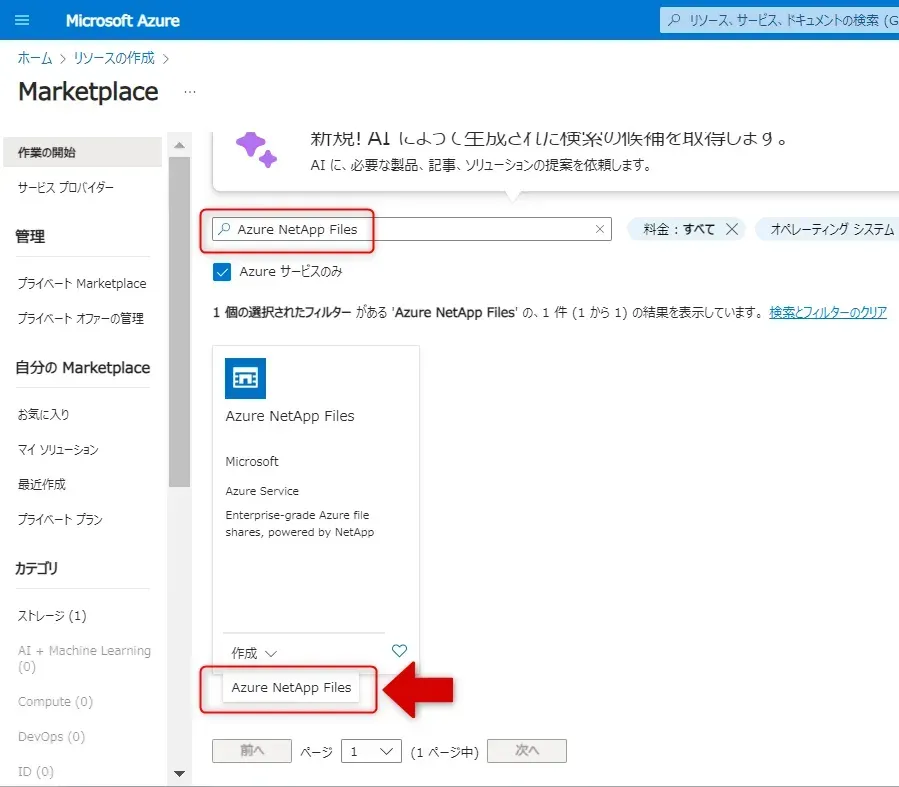This screenshot has height=787, width=899.
Task: Open the Marketplace ellipsis more options
Action: [x=190, y=92]
